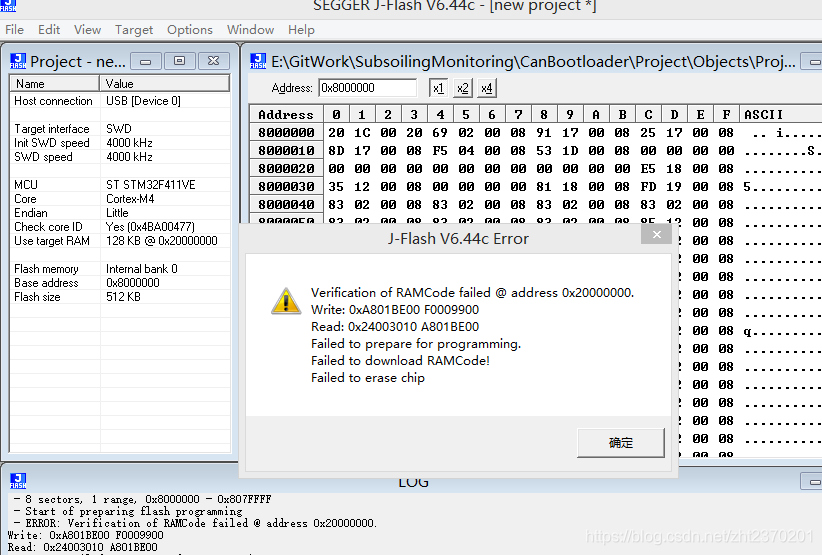Select address row 8000000
Viewport: 822px width, 555px height.
tap(286, 133)
